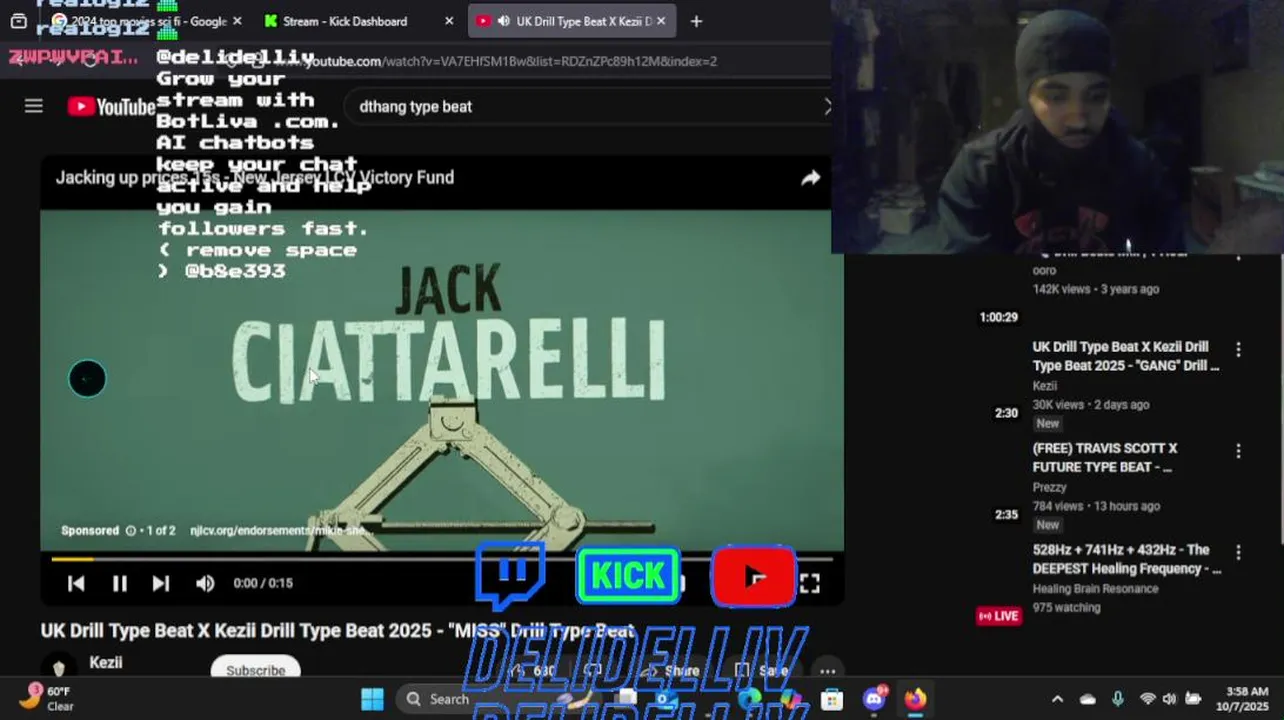Viewport: 1284px width, 720px height.
Task: Open the Kezii channel avatar
Action: (x=59, y=668)
